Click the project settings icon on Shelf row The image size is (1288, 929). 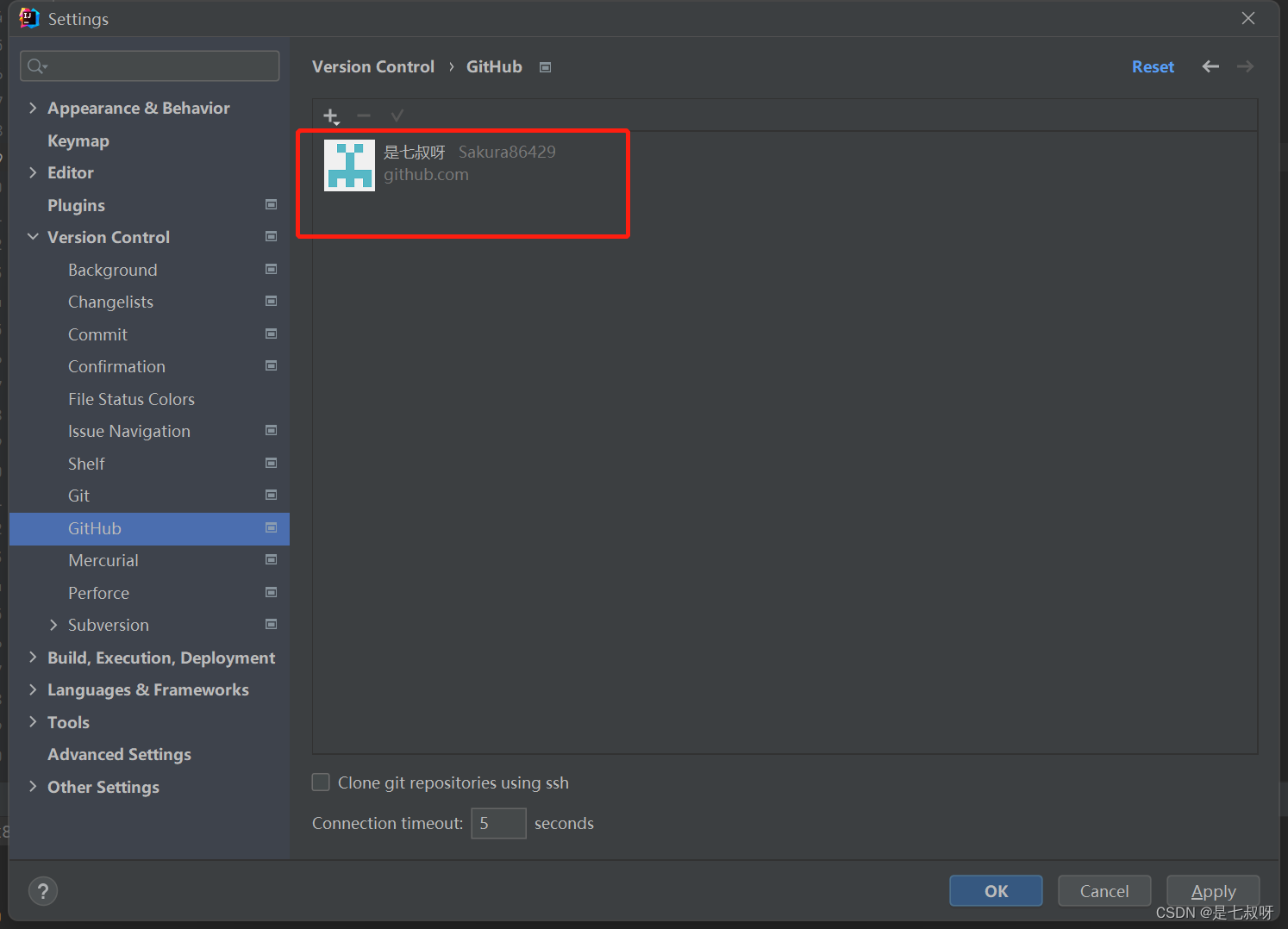272,464
